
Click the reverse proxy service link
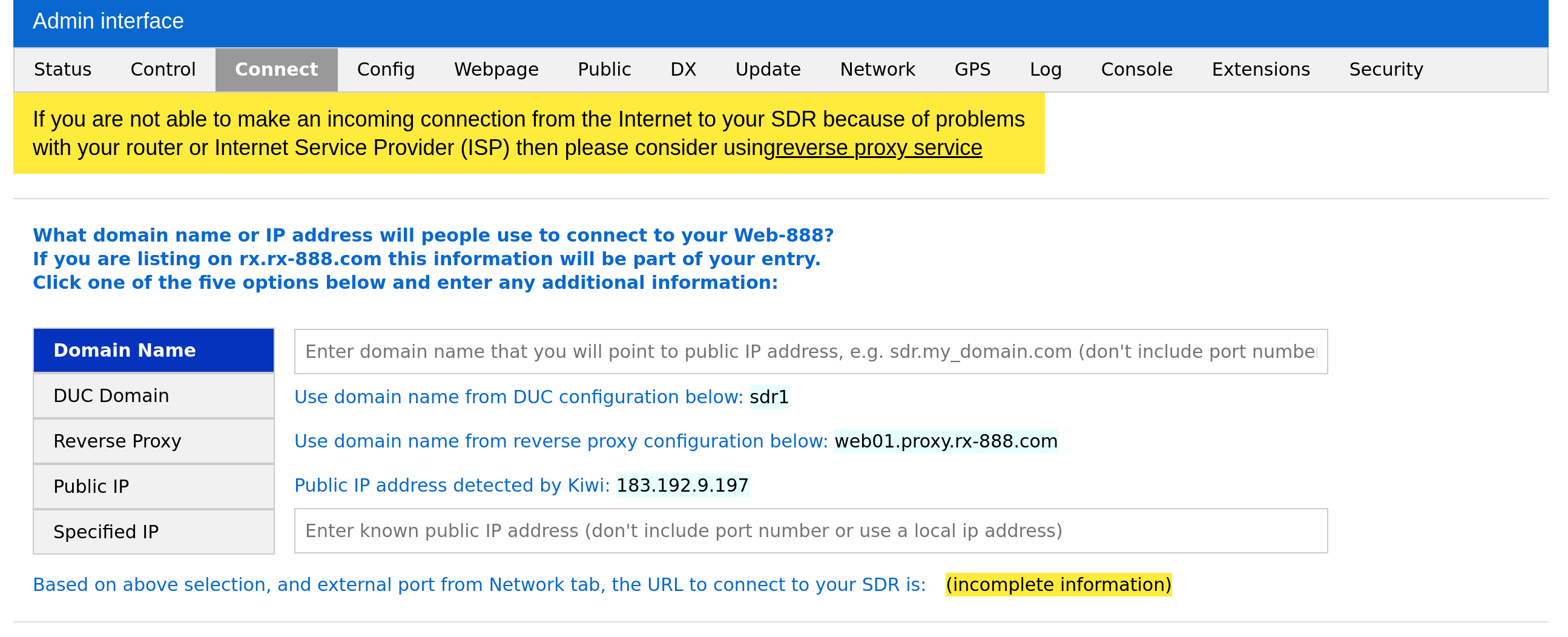point(878,148)
